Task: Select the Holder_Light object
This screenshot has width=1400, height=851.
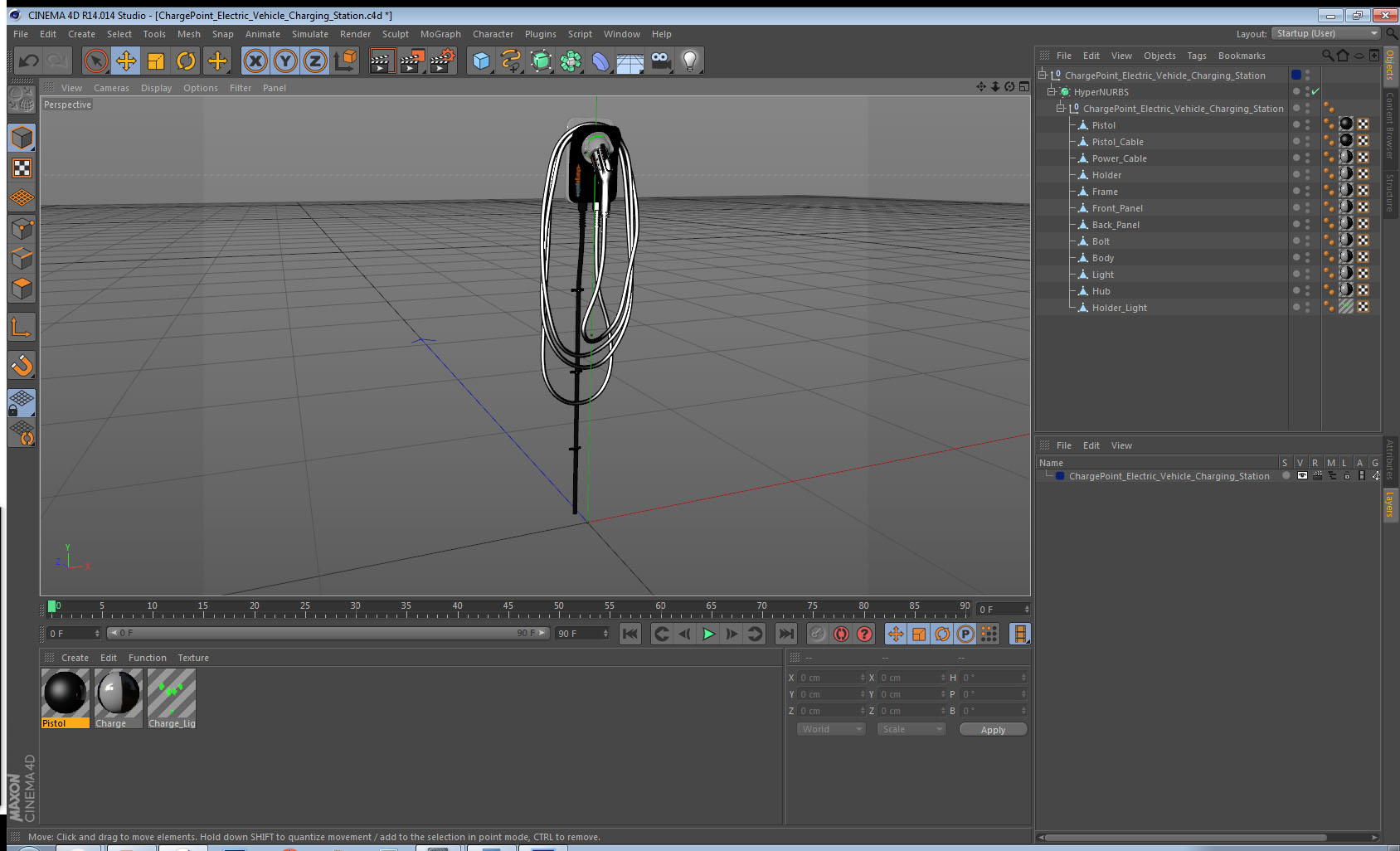Action: click(x=1119, y=308)
